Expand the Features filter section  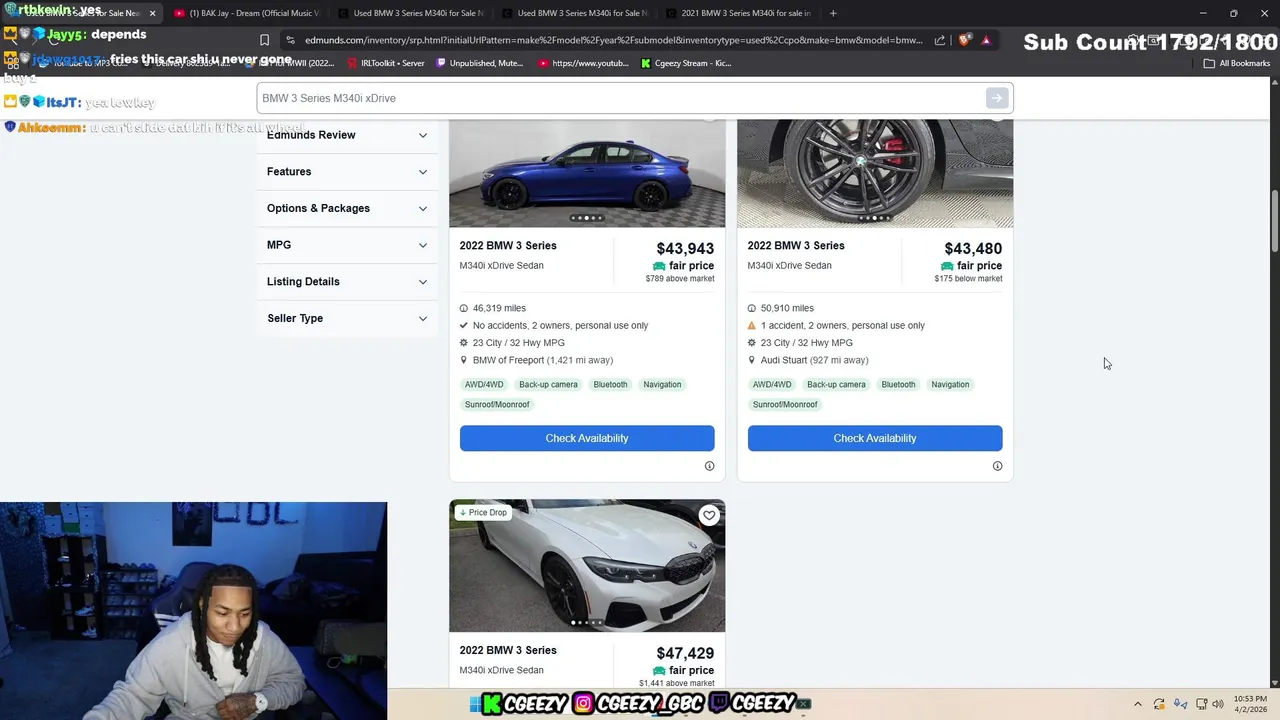coord(347,172)
